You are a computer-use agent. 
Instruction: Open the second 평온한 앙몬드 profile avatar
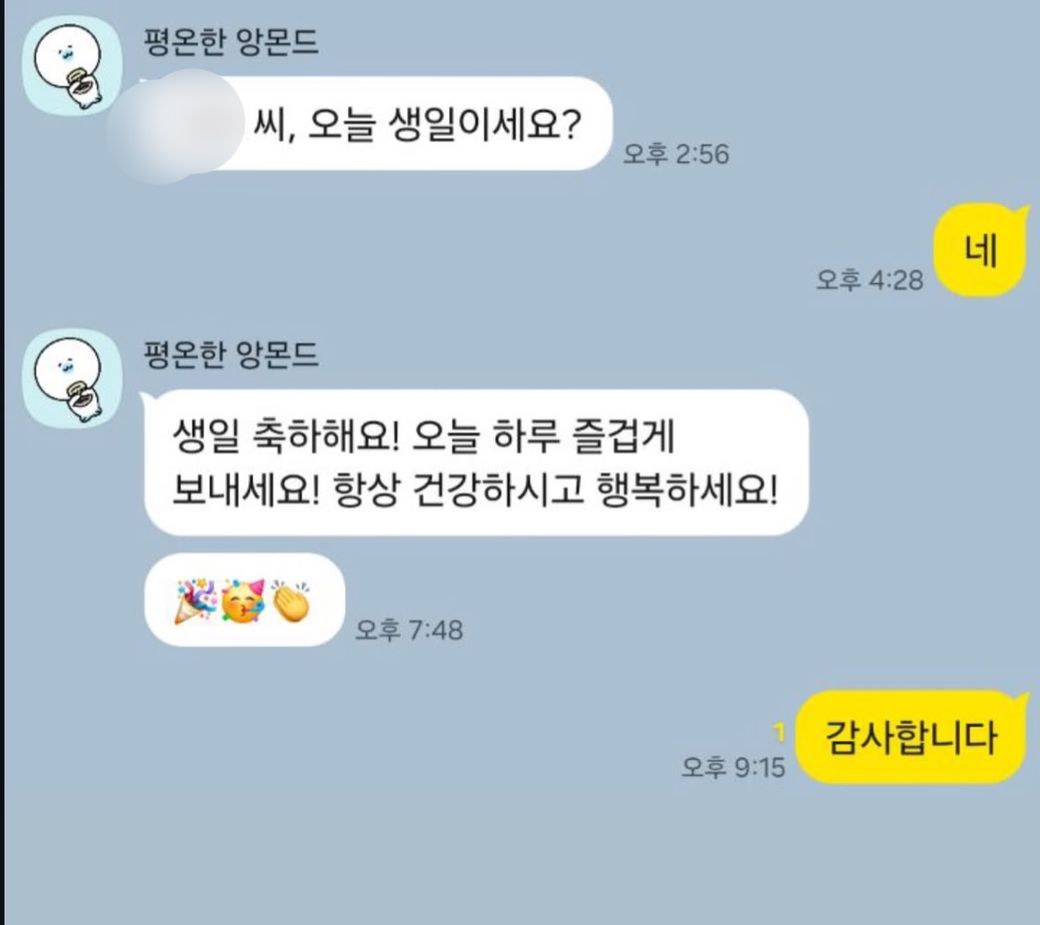(72, 378)
